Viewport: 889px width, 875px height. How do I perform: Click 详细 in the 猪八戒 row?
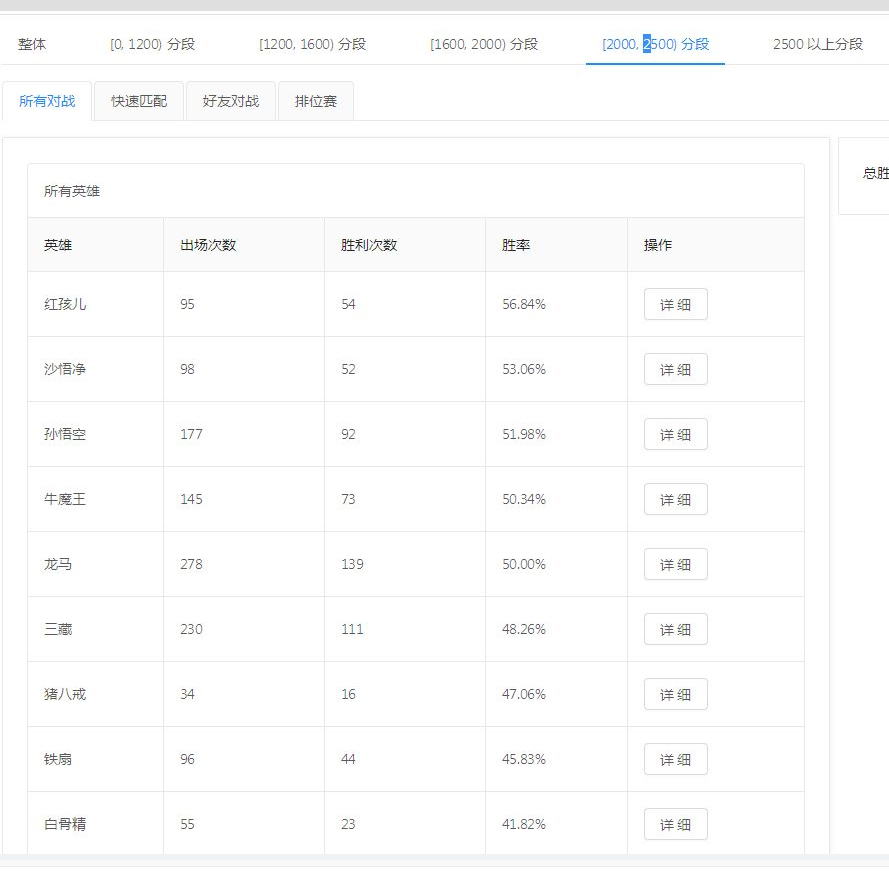(675, 694)
